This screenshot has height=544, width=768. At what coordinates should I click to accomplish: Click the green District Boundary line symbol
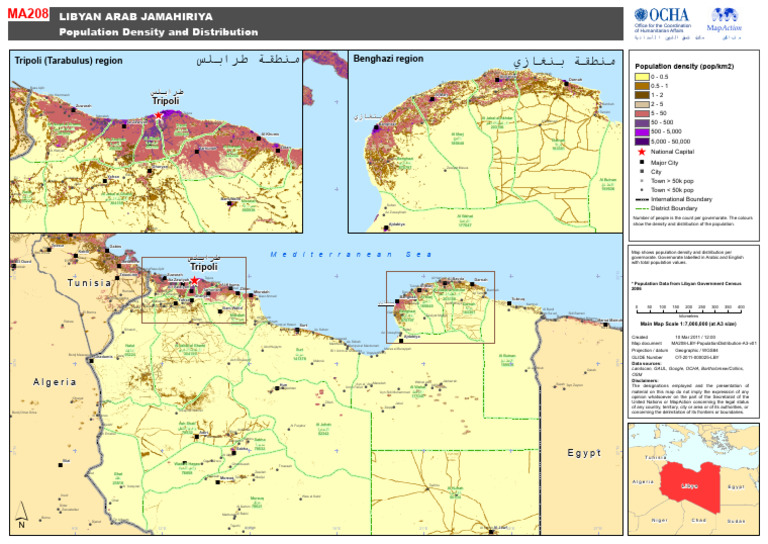tap(641, 208)
